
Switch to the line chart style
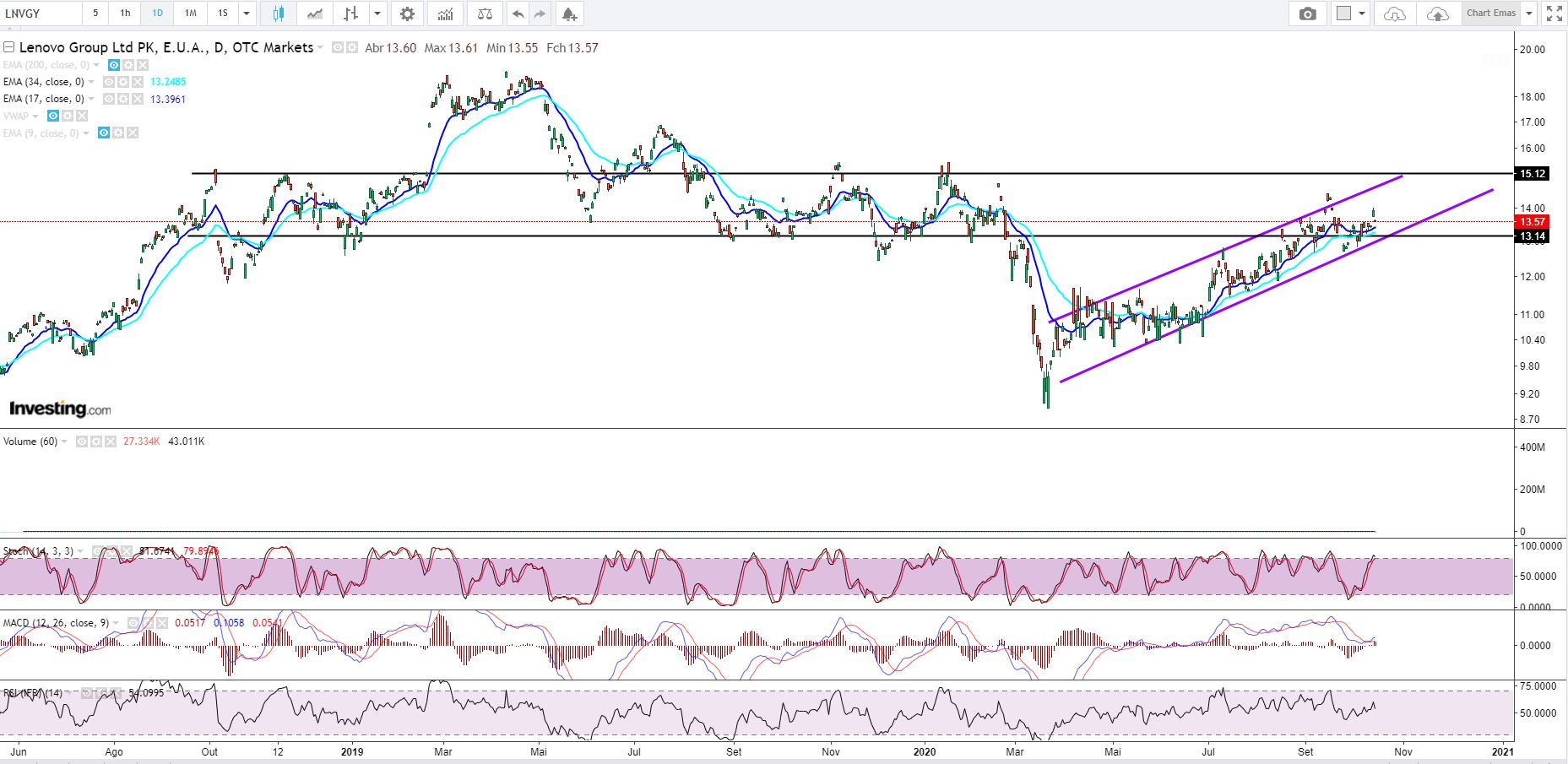point(314,14)
